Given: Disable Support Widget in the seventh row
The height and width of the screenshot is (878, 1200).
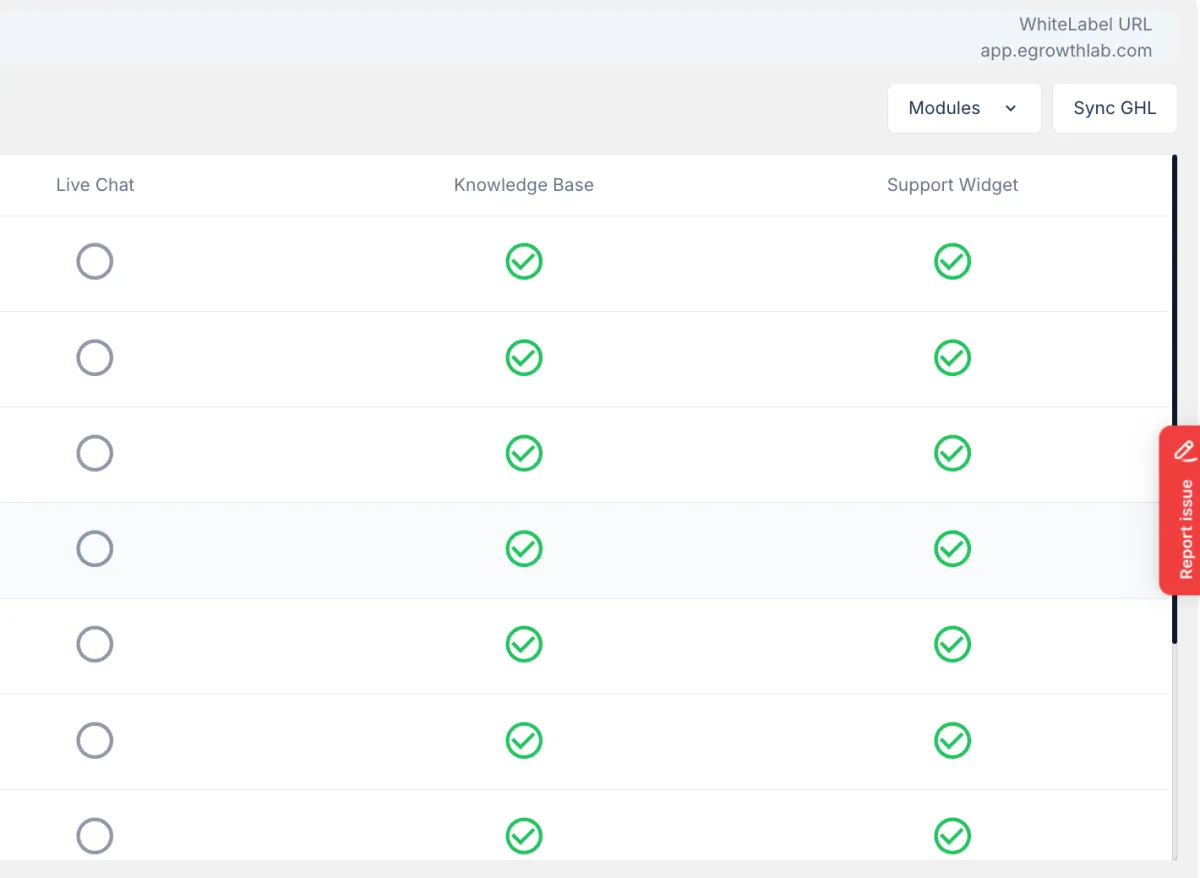Looking at the screenshot, I should [x=953, y=836].
